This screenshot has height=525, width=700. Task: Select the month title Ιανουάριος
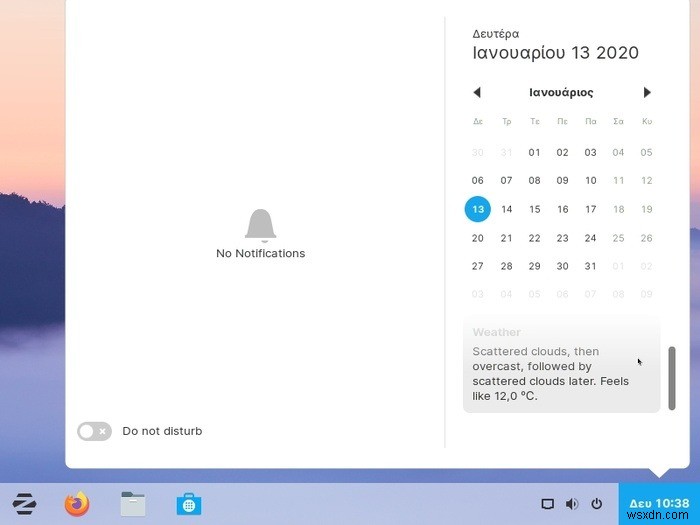[561, 92]
